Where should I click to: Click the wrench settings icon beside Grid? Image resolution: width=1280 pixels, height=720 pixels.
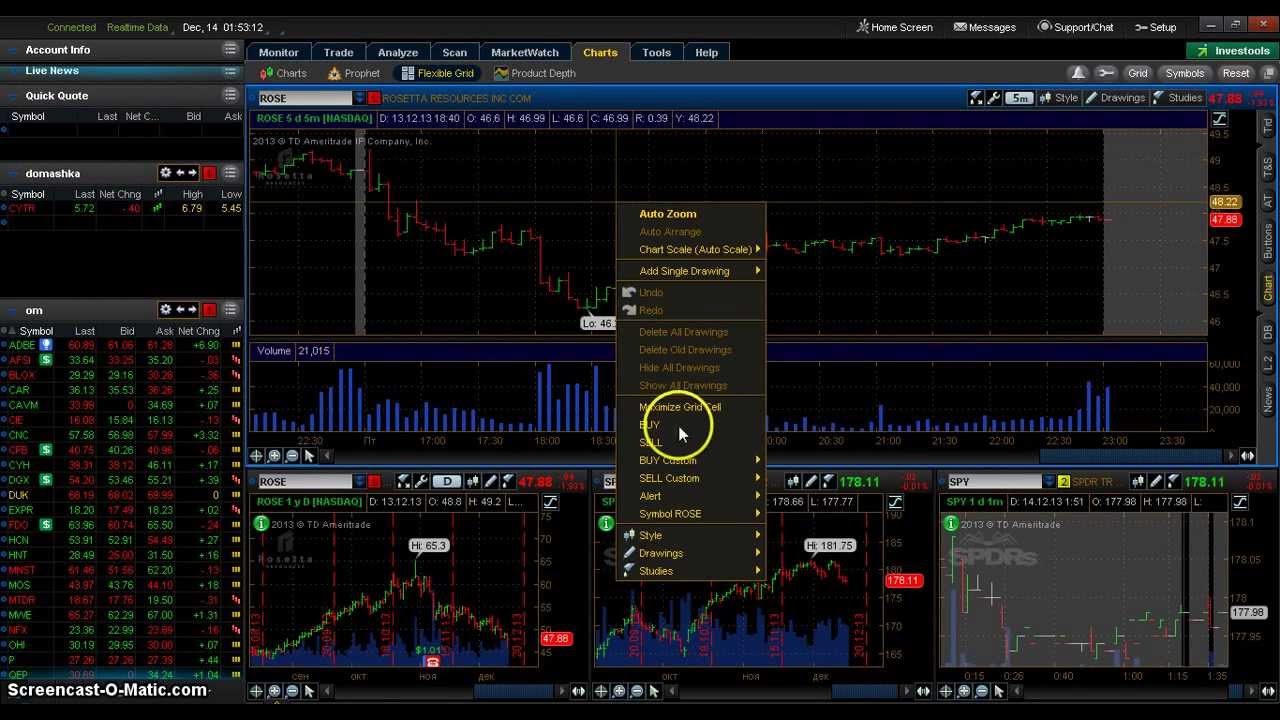[x=1105, y=73]
